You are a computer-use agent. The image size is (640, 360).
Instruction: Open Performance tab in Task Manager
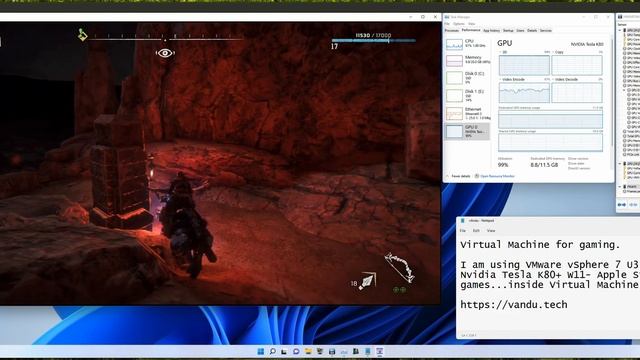pos(471,30)
